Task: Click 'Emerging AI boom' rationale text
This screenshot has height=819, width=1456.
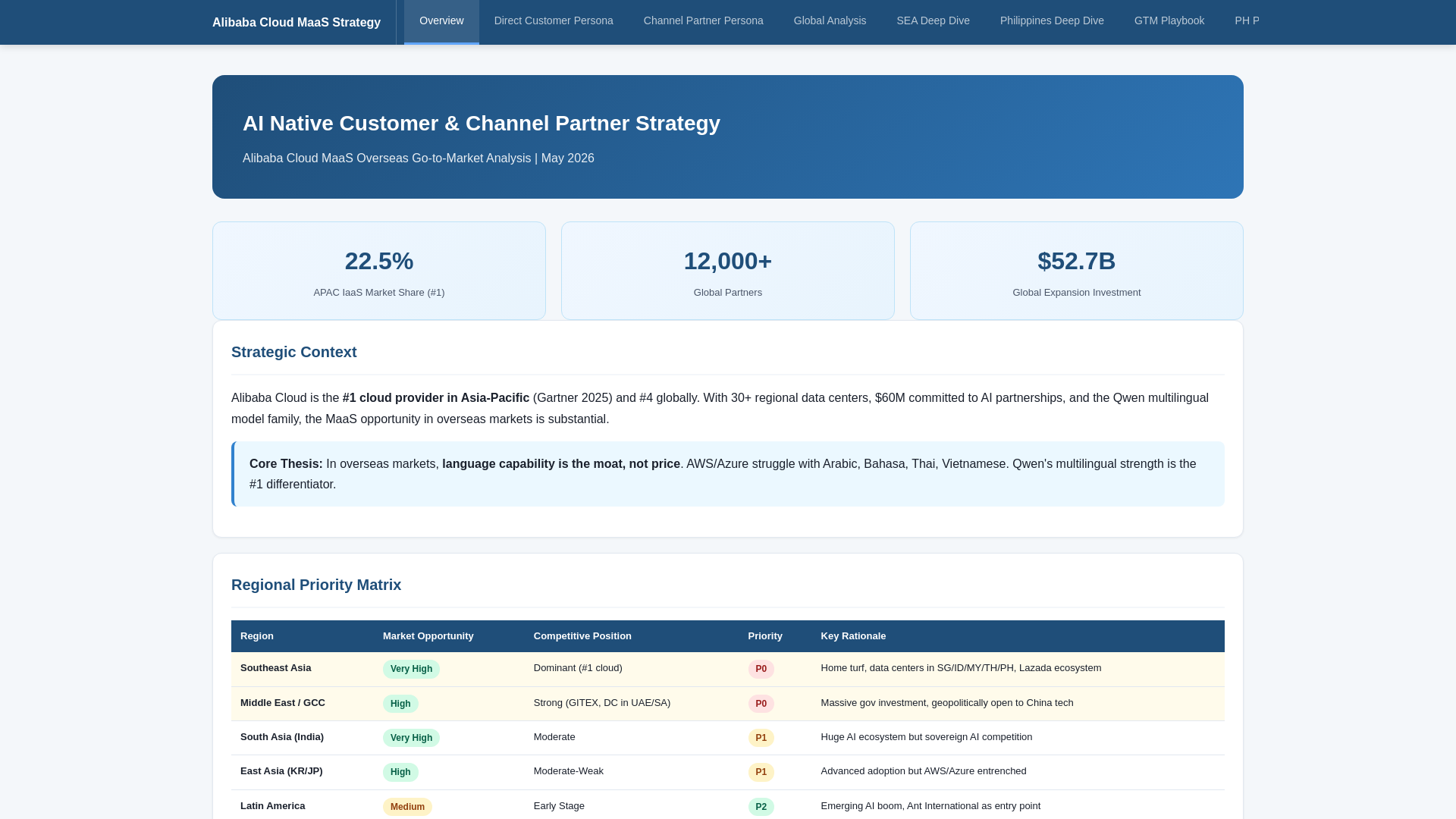Action: [930, 806]
